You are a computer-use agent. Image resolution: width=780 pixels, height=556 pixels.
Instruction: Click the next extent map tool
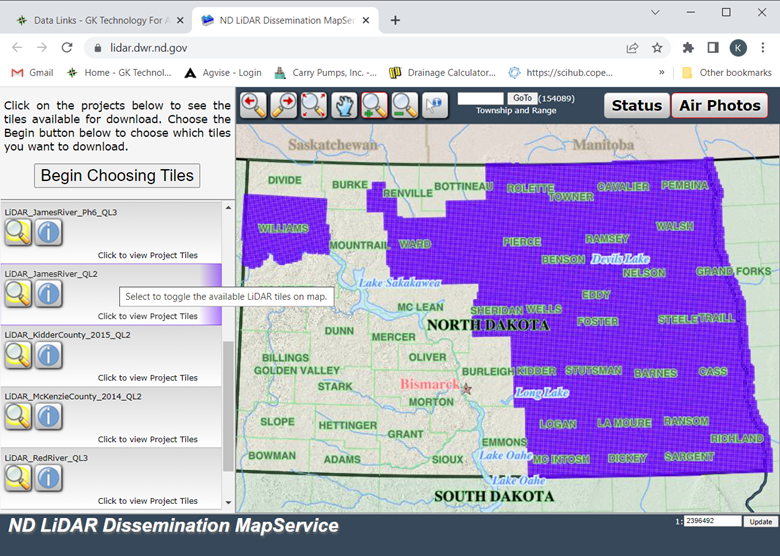[x=284, y=105]
